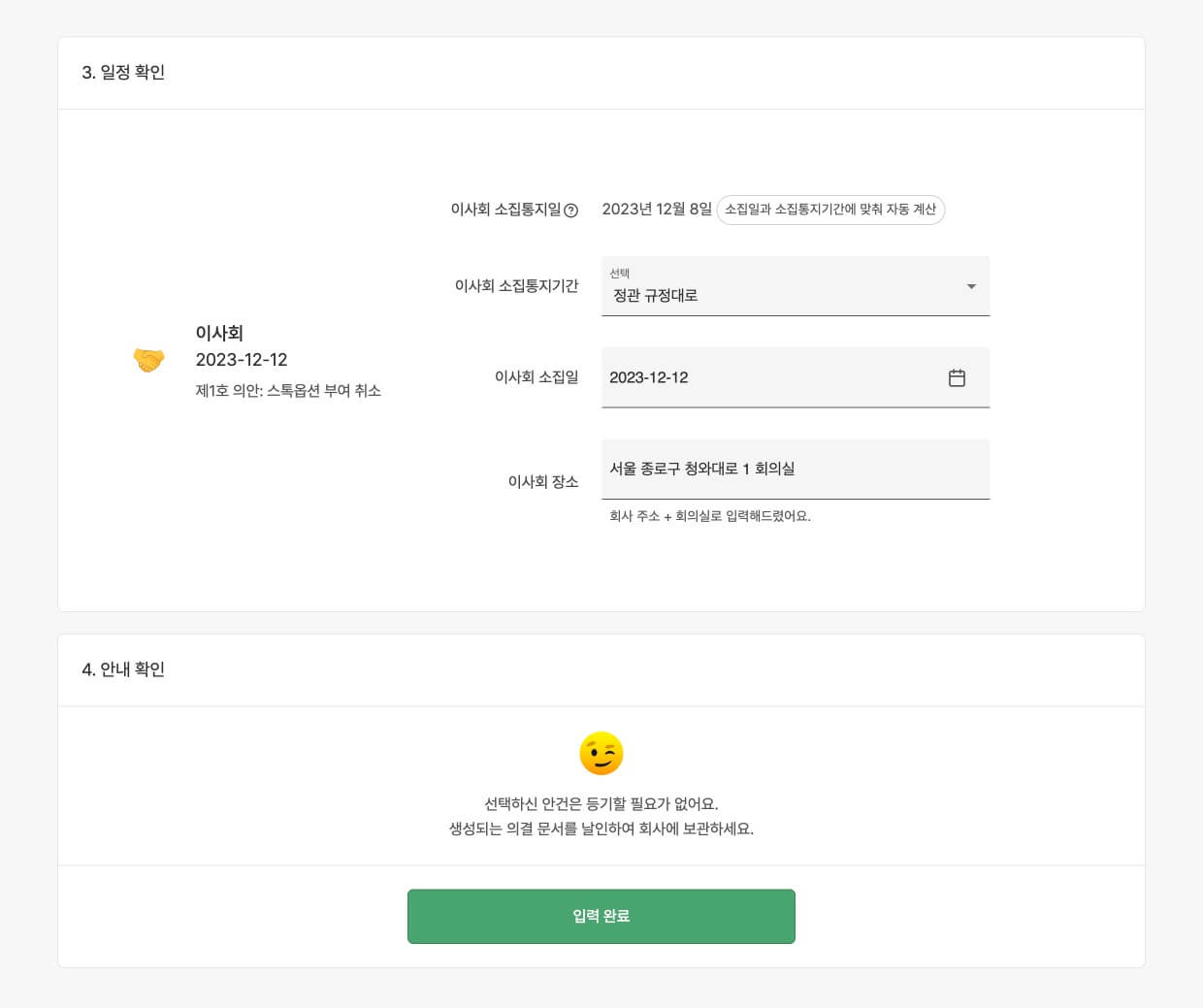The width and height of the screenshot is (1203, 1008).
Task: Open the 이사회 소집통지기간 dropdown
Action: [x=796, y=286]
